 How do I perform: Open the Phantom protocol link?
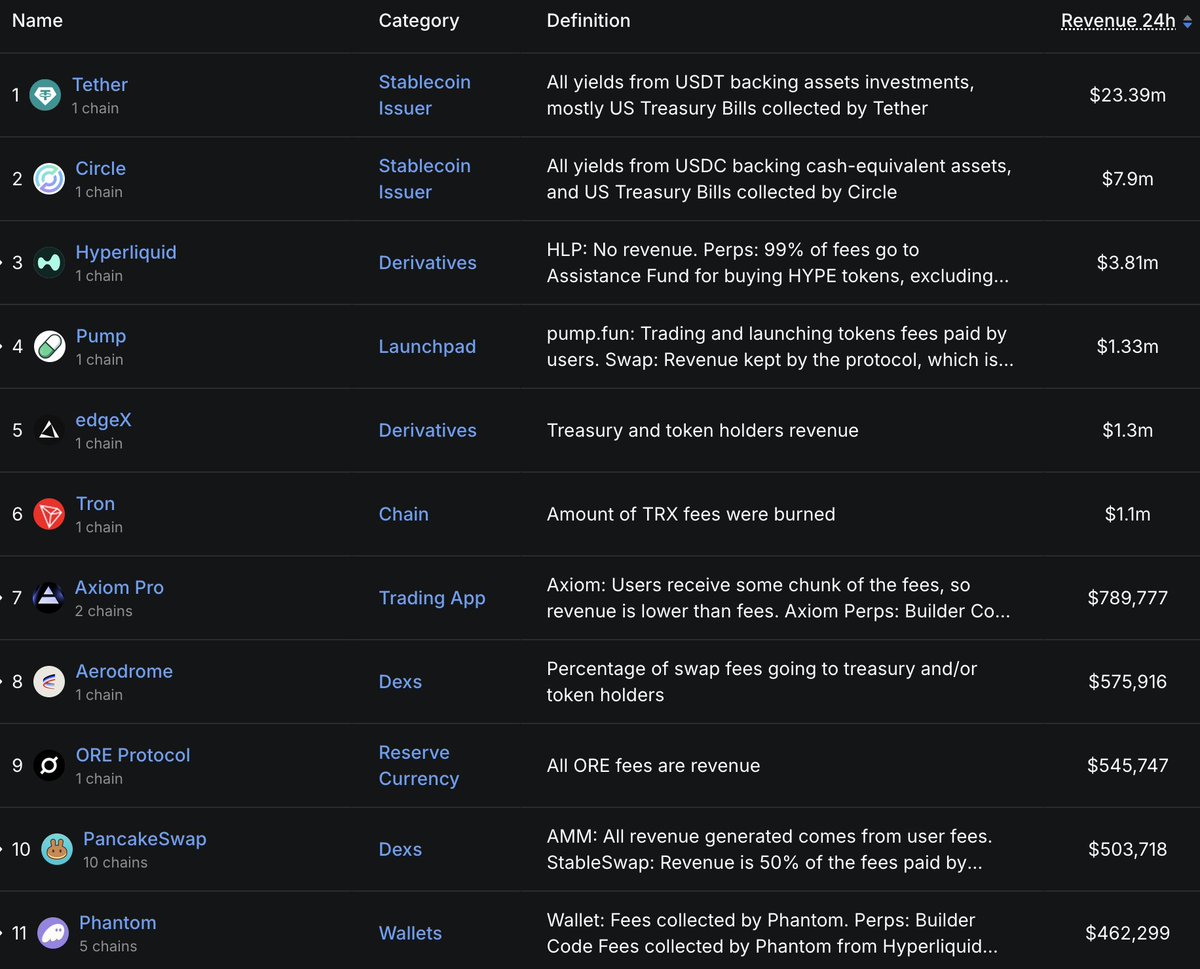(118, 923)
